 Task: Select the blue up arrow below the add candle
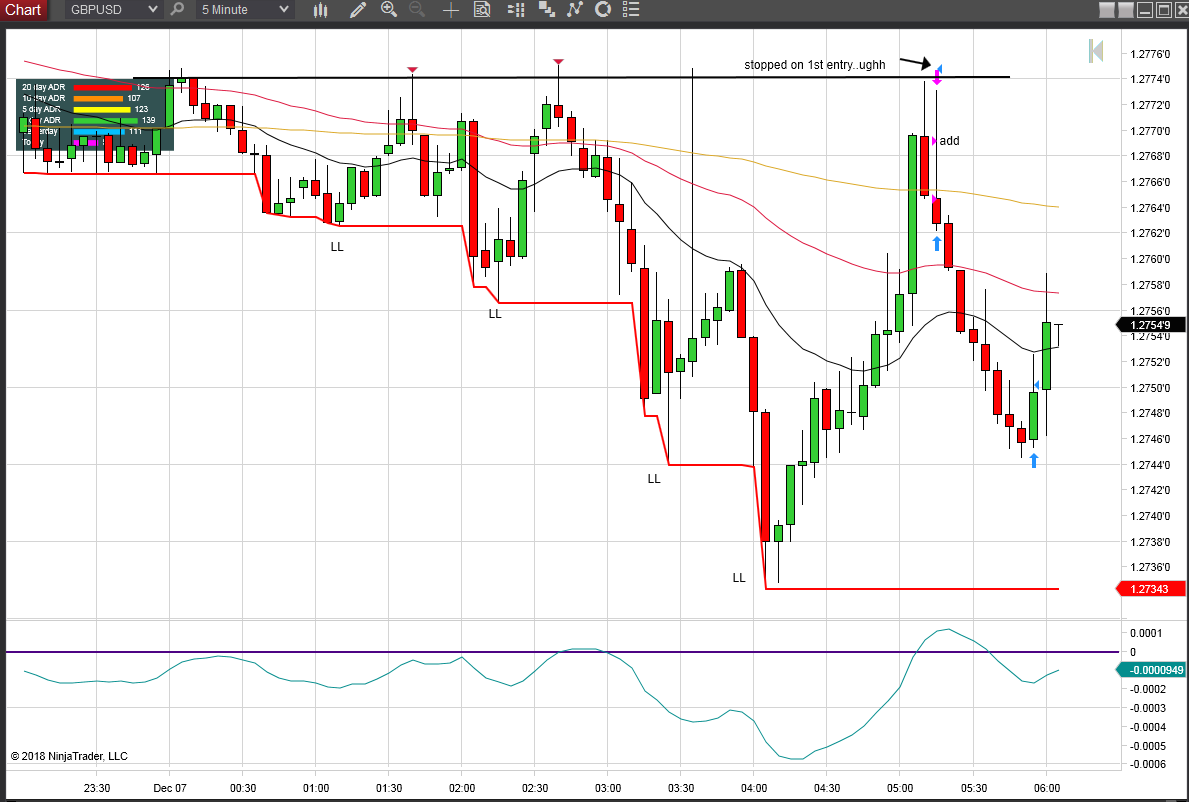click(x=936, y=243)
